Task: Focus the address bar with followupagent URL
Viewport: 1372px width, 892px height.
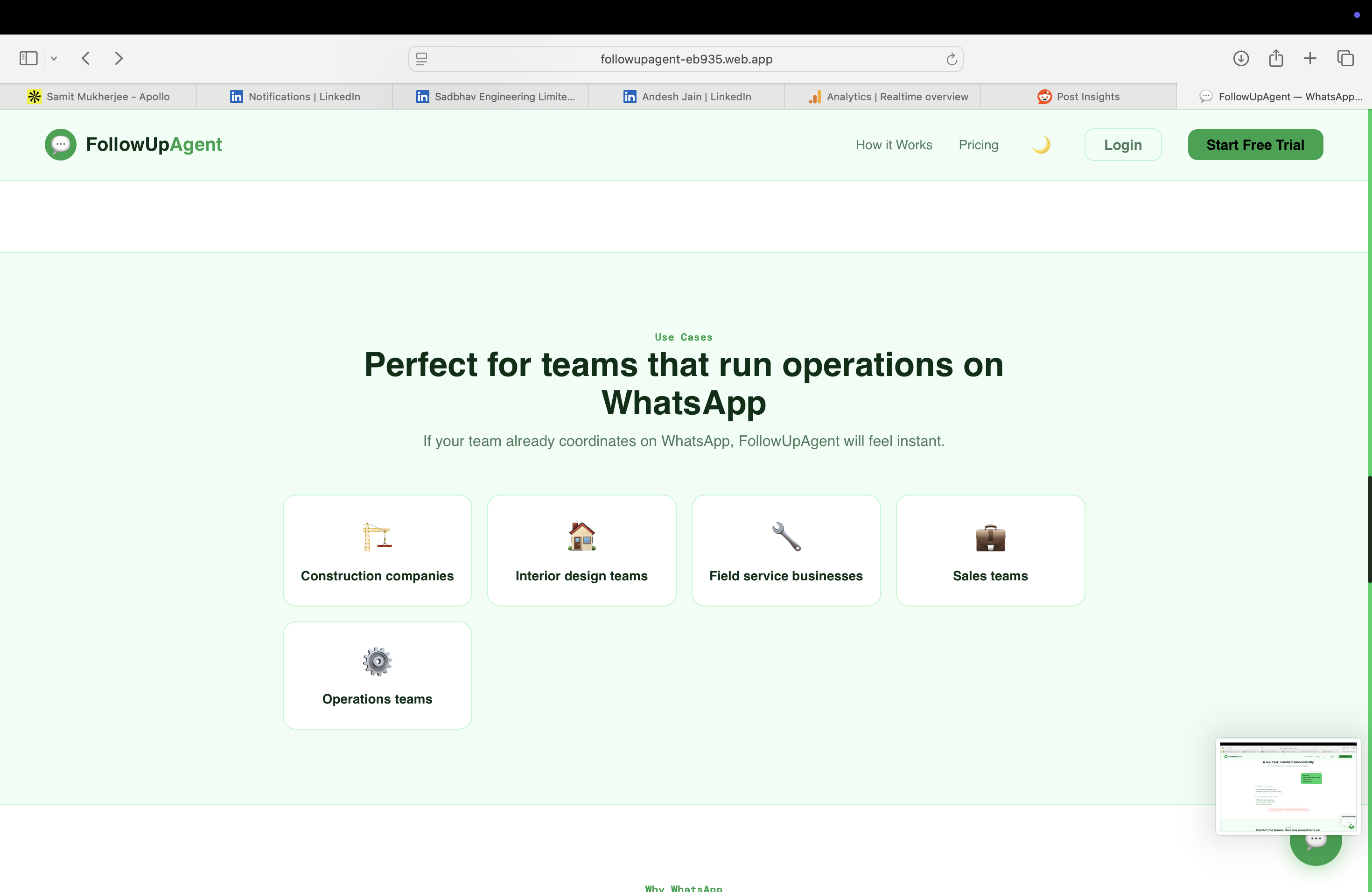Action: 686,59
